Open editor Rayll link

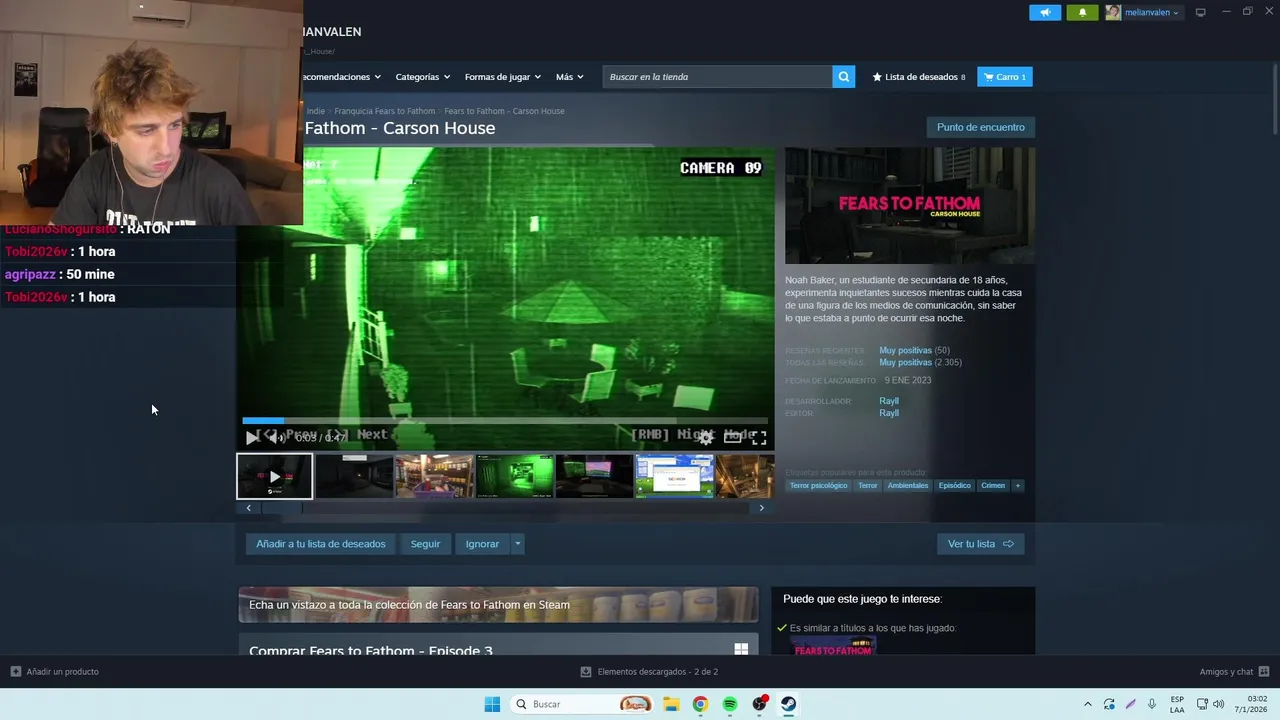[889, 413]
